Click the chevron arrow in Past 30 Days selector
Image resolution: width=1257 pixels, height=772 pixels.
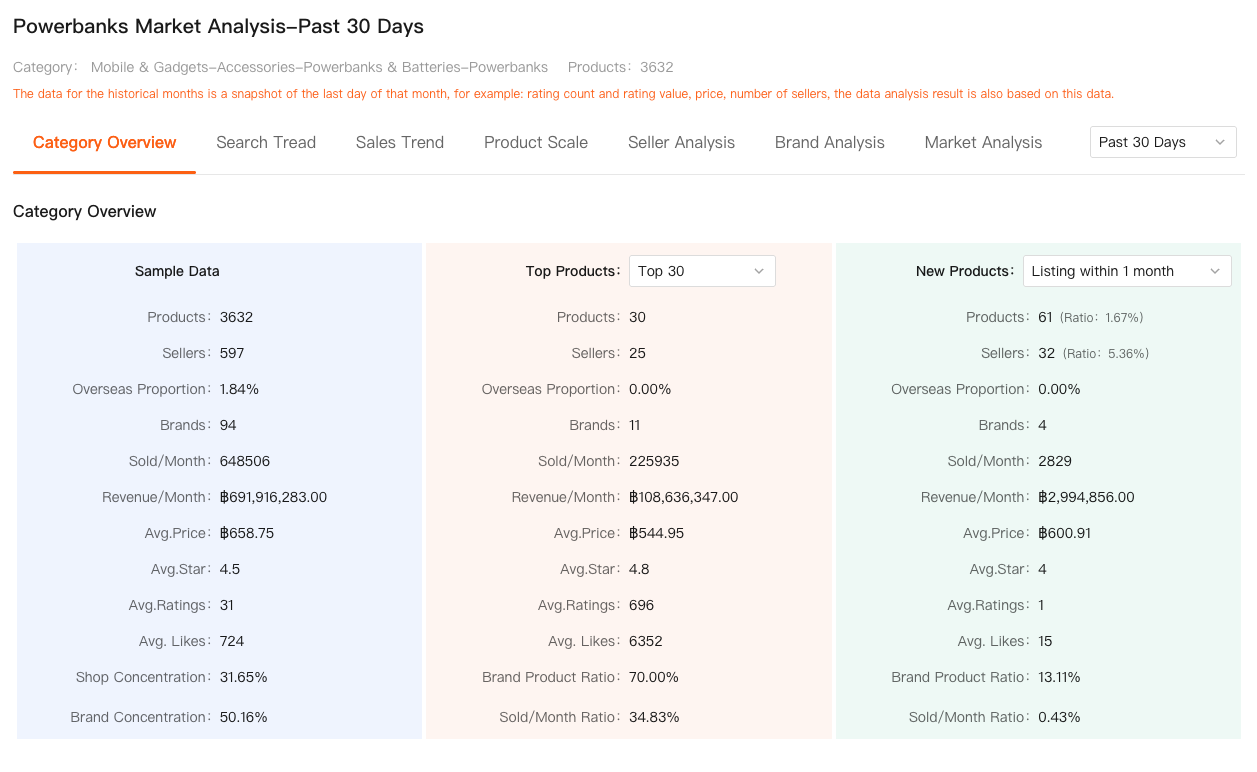click(x=1220, y=142)
